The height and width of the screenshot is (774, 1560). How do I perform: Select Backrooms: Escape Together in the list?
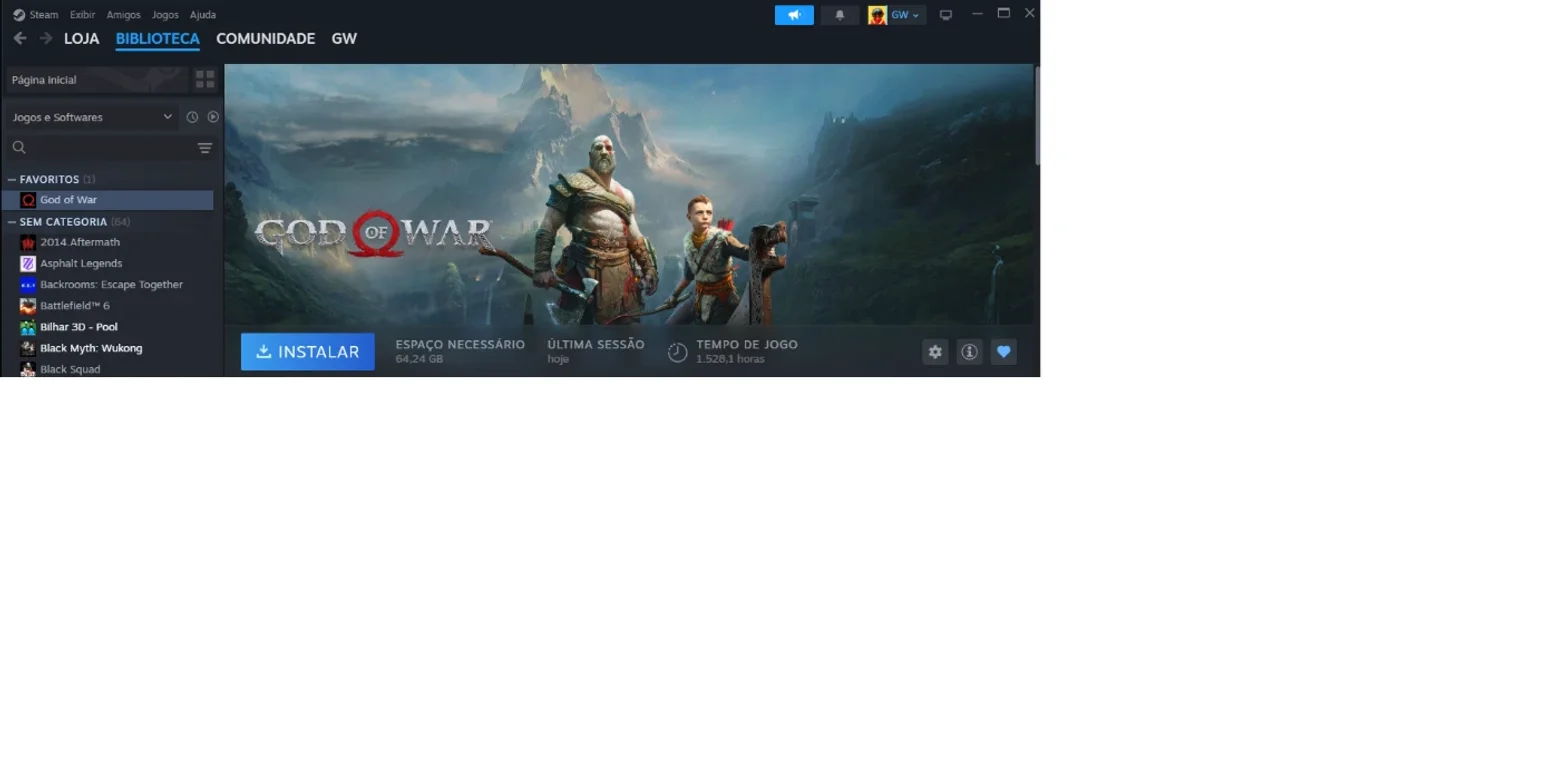(x=108, y=284)
